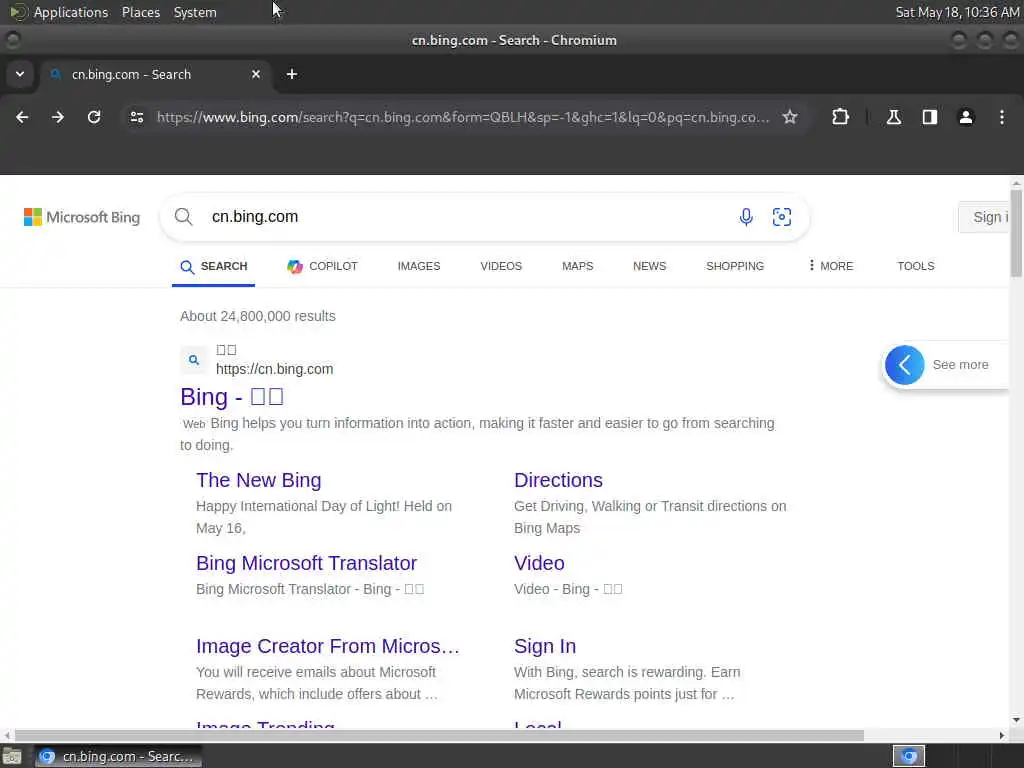Expand the See more arrow button
This screenshot has height=768, width=1024.
pyautogui.click(x=904, y=365)
